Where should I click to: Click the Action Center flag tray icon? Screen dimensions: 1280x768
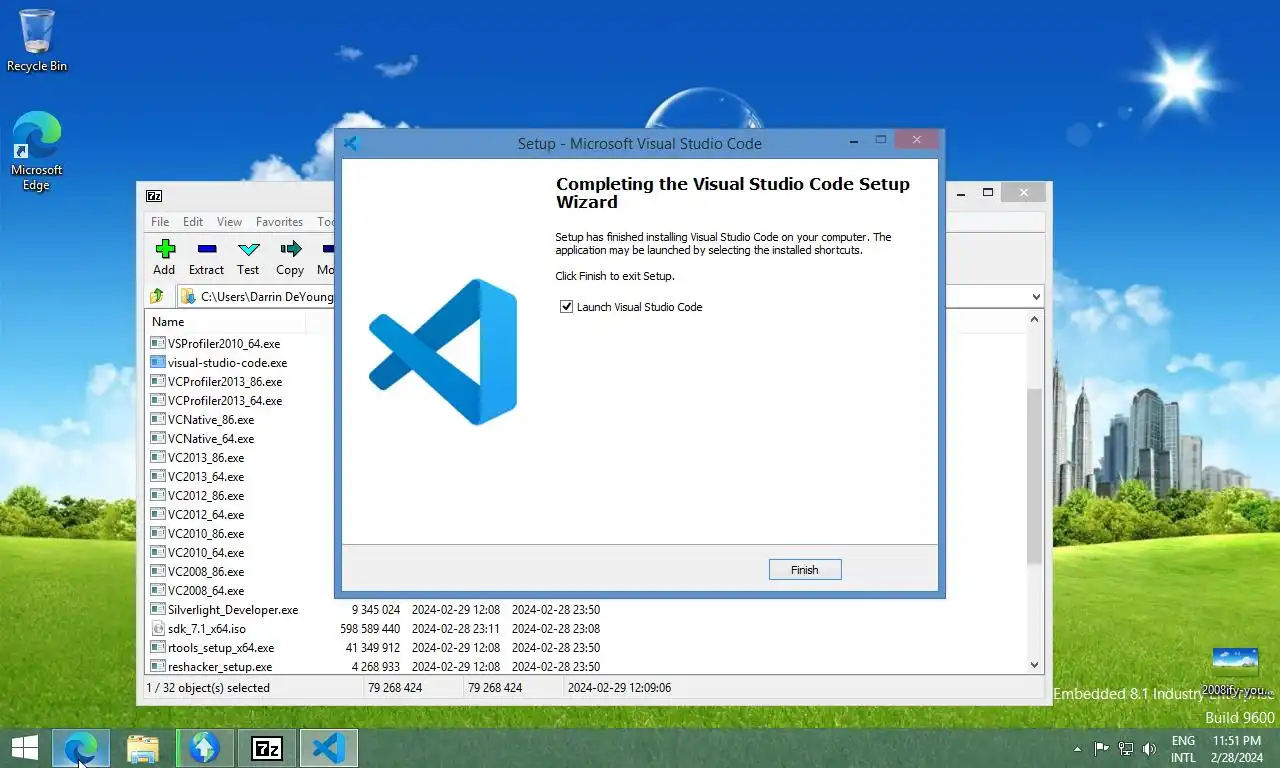click(1101, 748)
